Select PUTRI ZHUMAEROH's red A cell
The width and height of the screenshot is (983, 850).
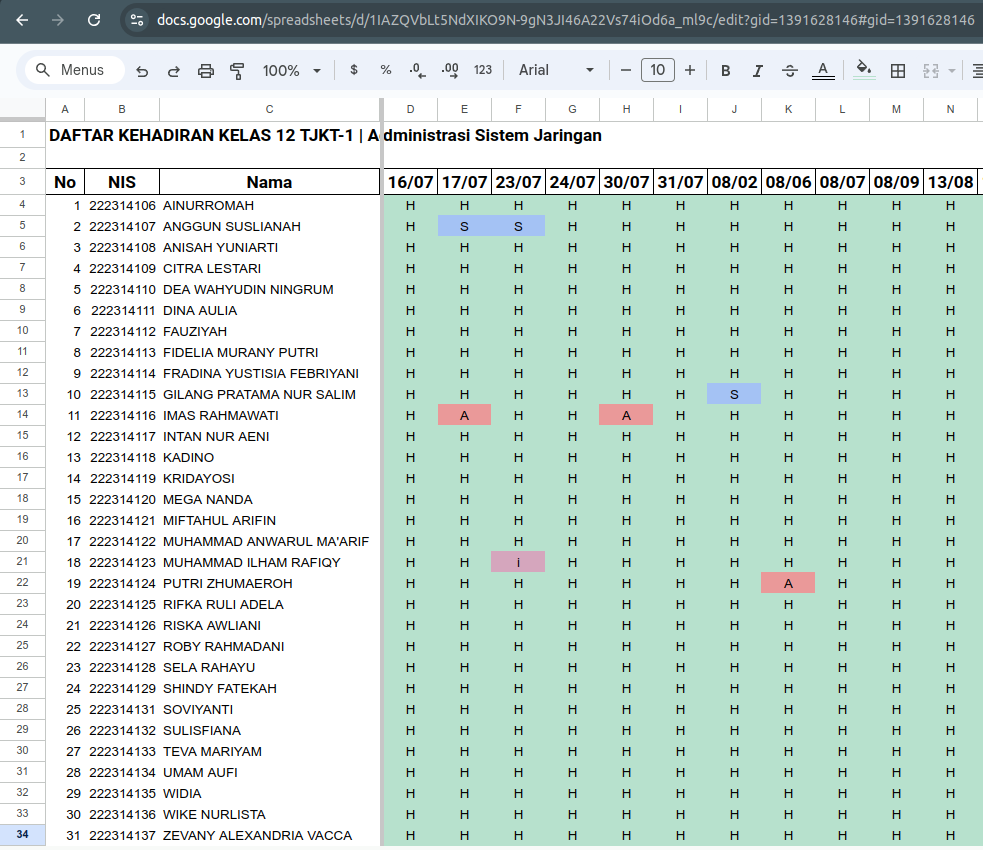click(x=788, y=583)
